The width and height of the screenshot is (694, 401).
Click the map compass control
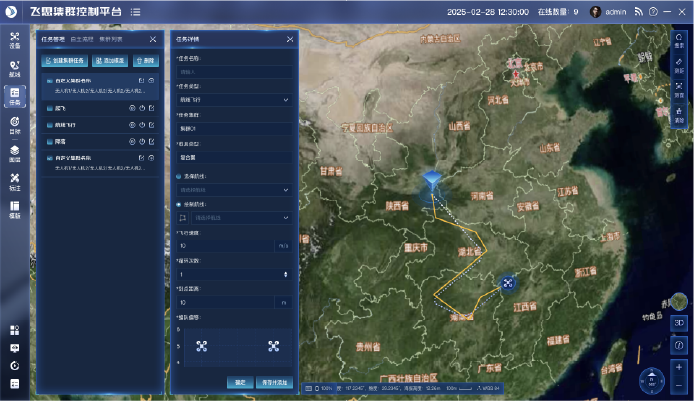[652, 380]
